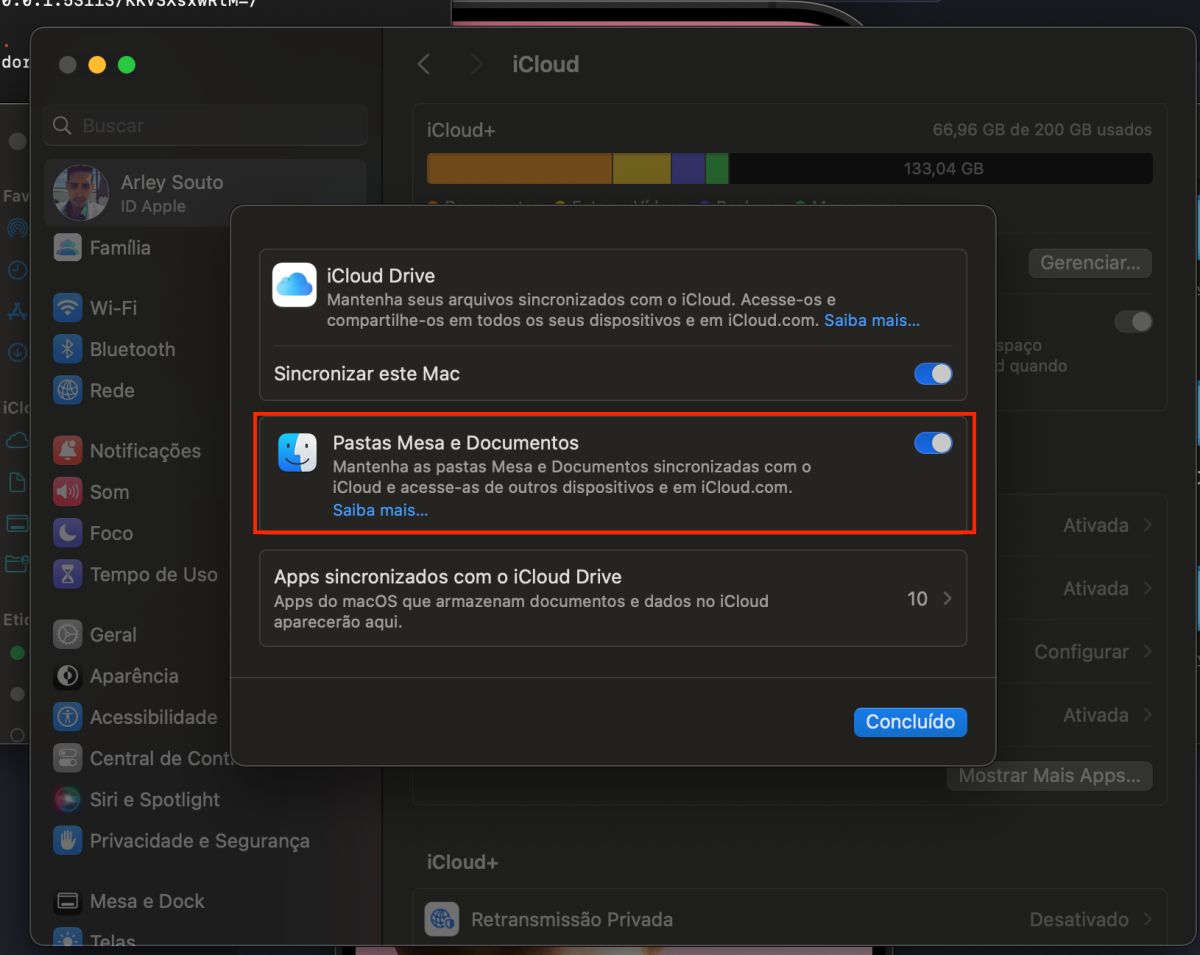Select the Aparência icon

pos(67,675)
